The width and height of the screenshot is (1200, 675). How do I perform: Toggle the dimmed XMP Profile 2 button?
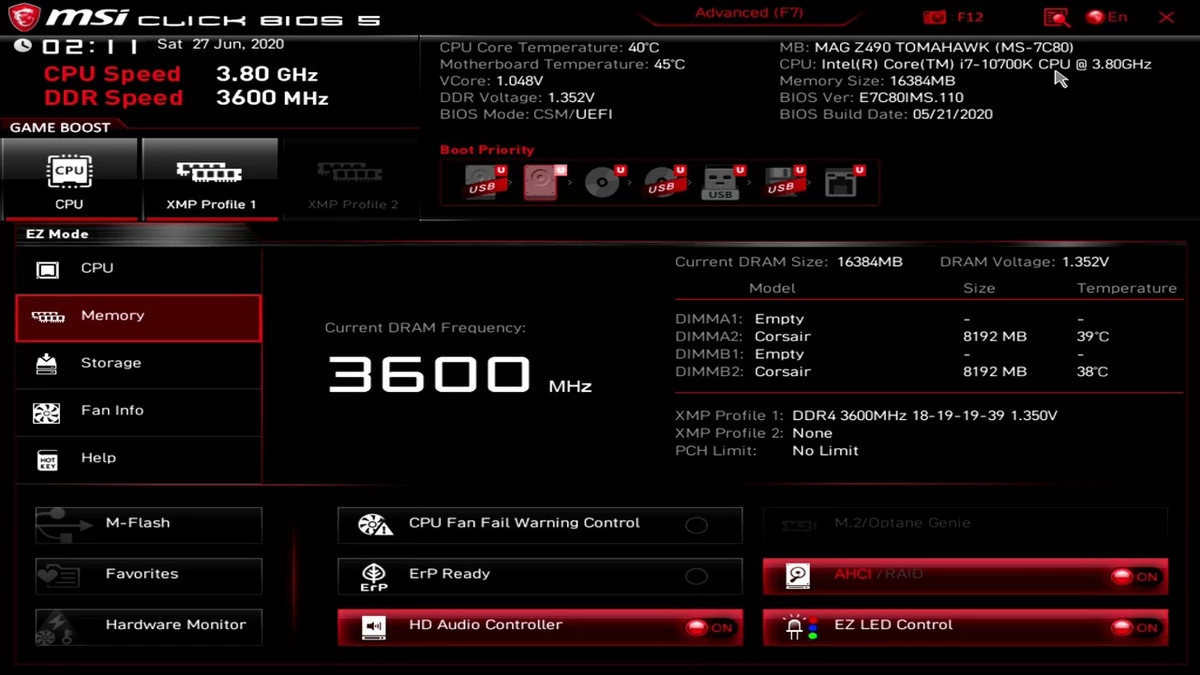click(x=351, y=179)
